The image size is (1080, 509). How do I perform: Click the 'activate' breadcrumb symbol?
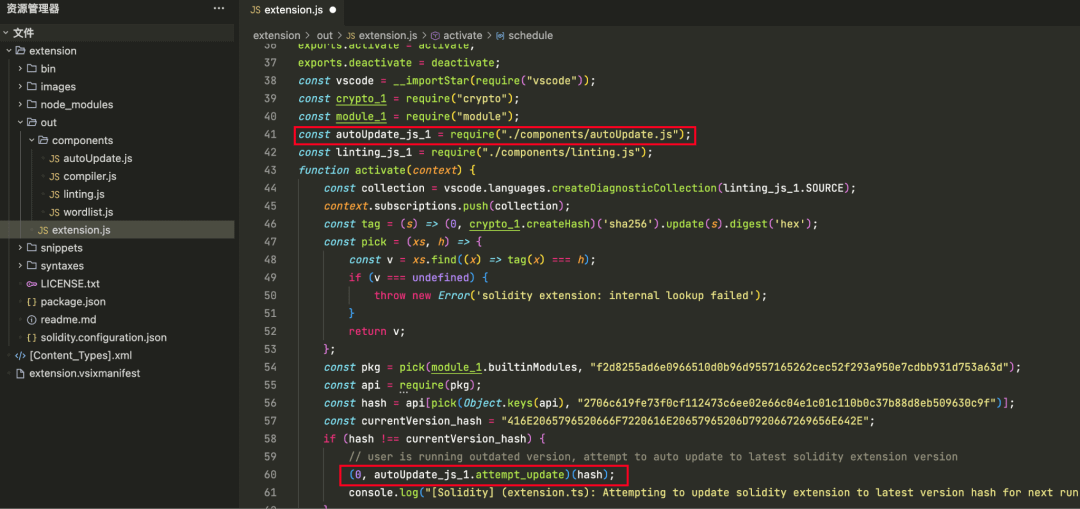(463, 35)
